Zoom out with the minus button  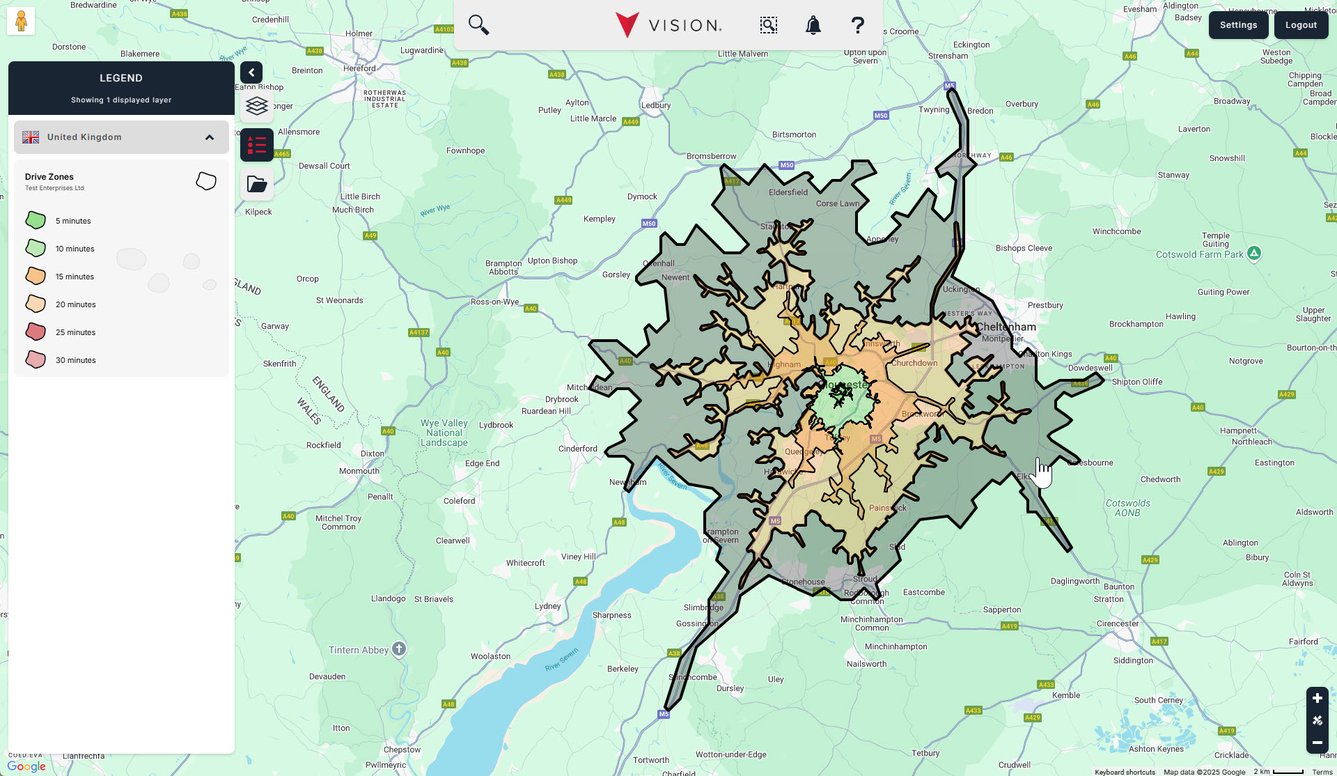(1317, 742)
